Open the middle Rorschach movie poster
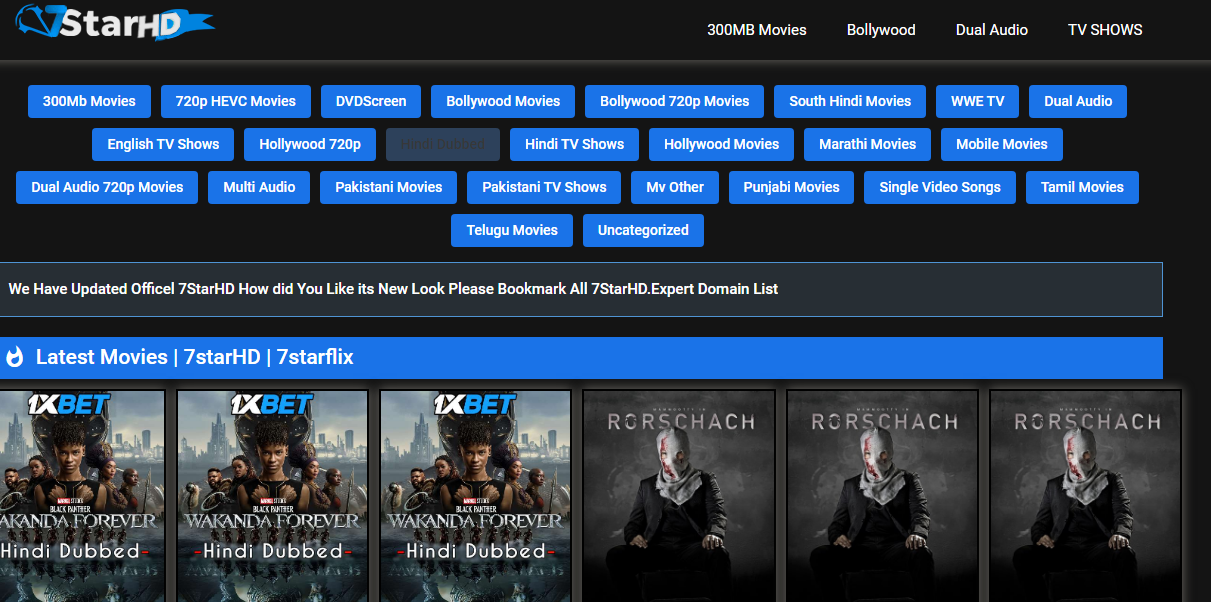1211x602 pixels. pos(882,496)
